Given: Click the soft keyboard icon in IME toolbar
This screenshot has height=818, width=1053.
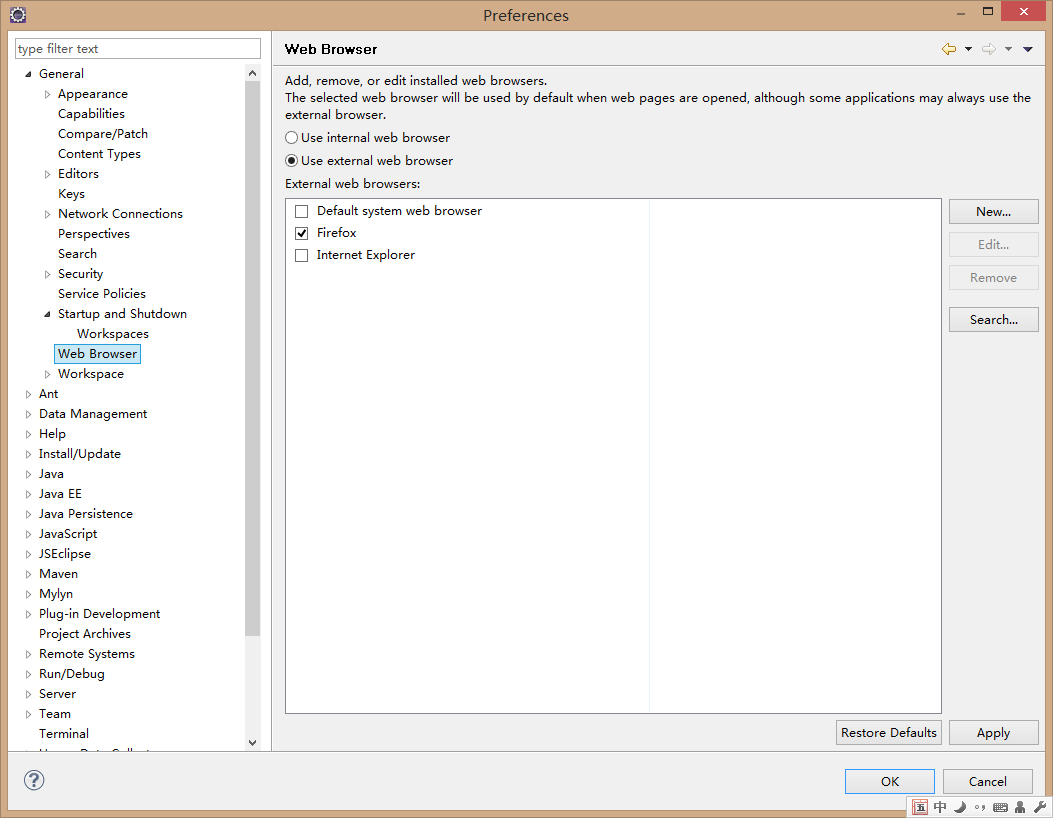Looking at the screenshot, I should point(1000,807).
